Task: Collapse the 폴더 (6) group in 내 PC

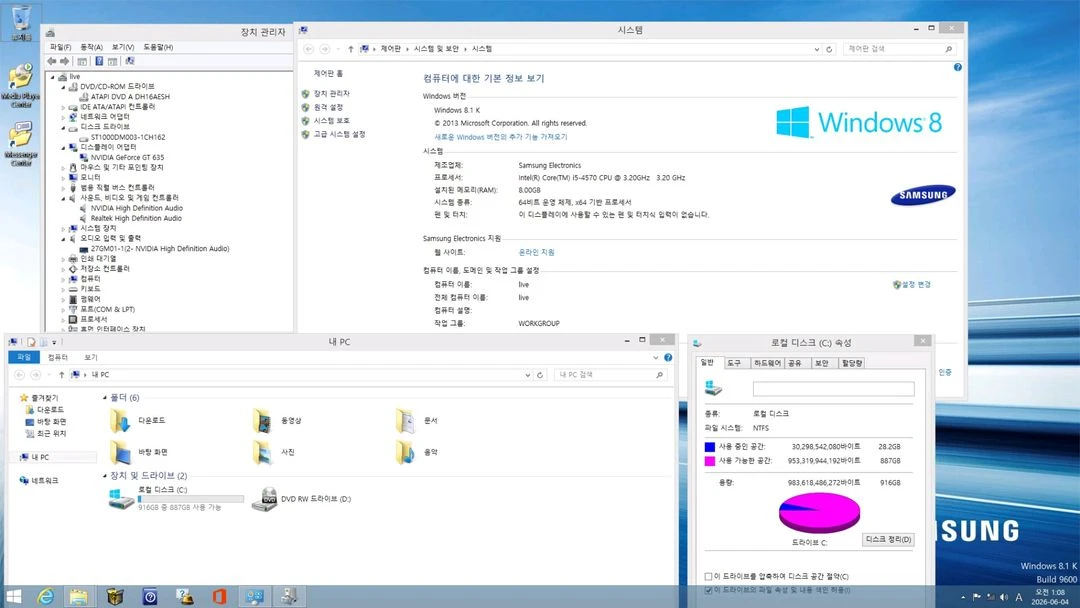Action: [105, 398]
